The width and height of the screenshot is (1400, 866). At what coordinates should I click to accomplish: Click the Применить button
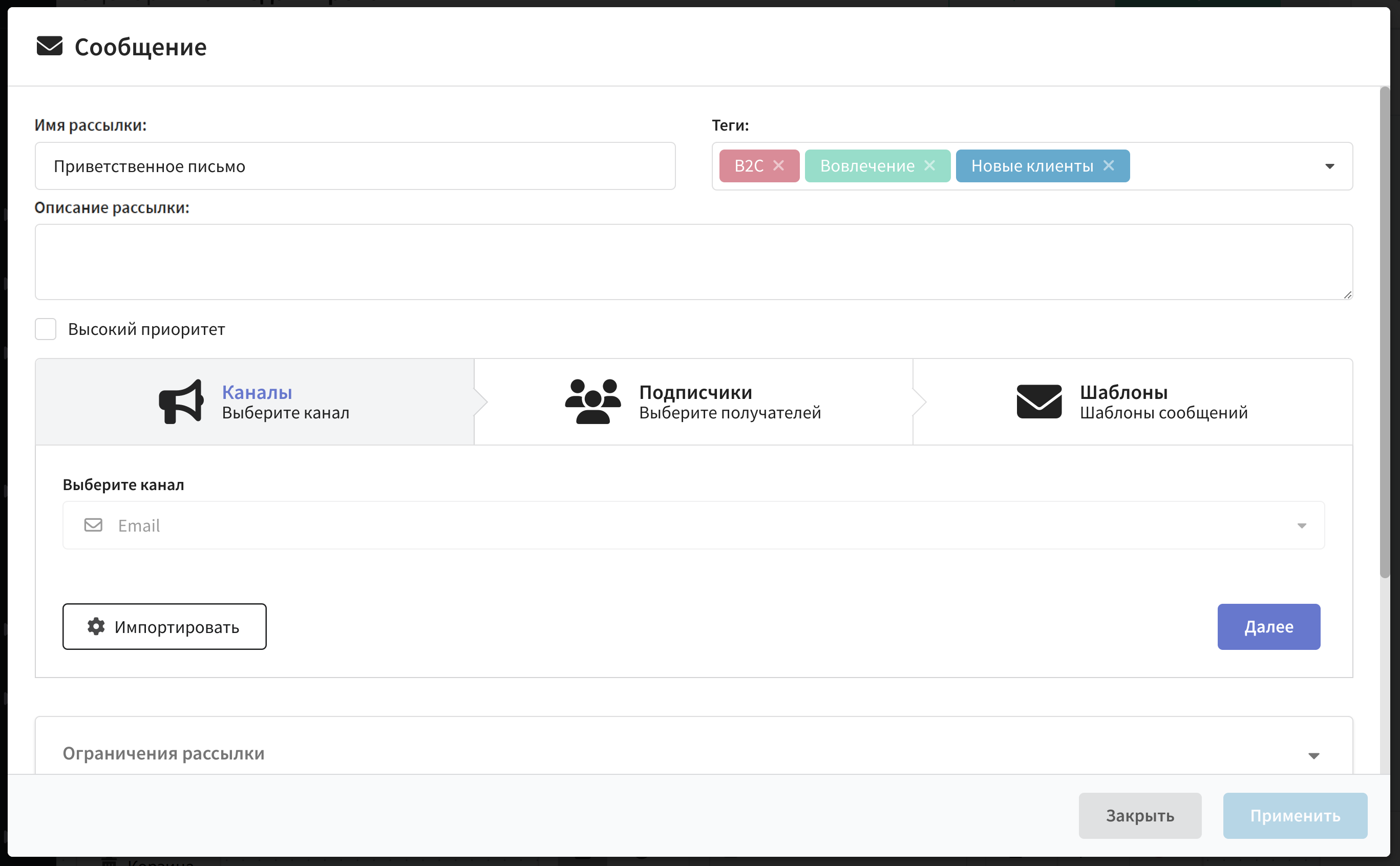1295,816
